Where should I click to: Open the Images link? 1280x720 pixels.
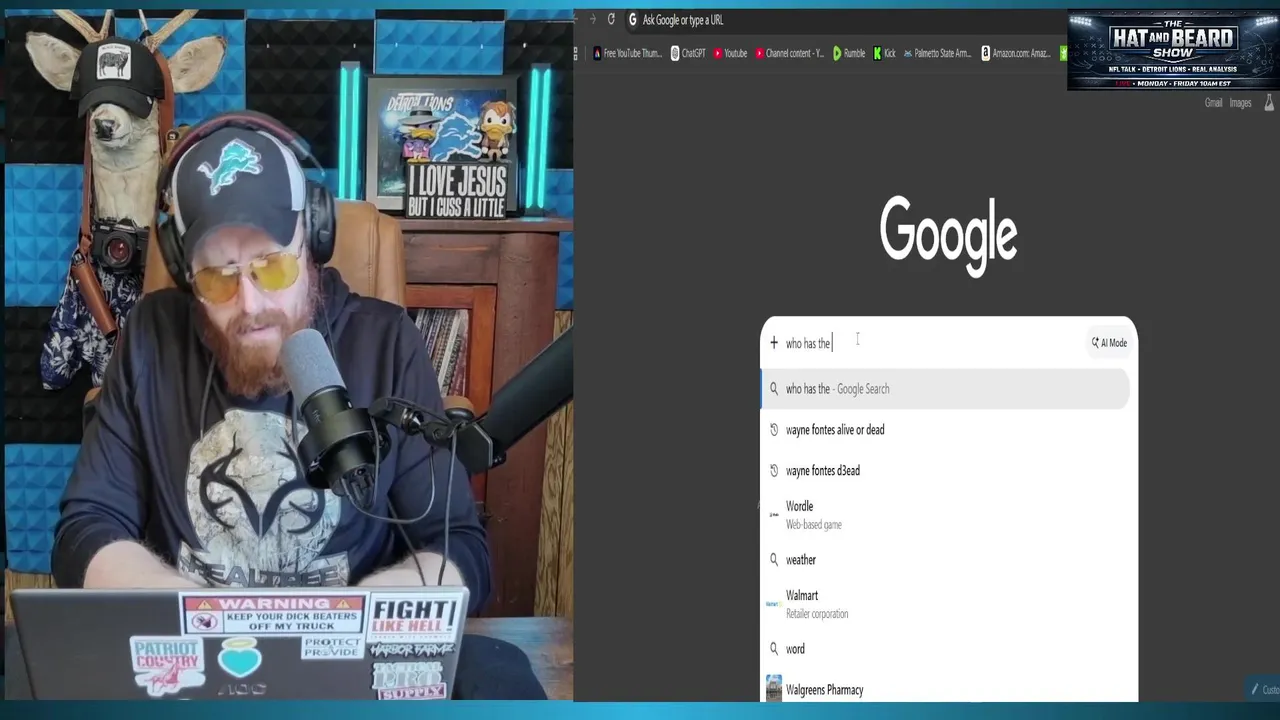pos(1240,102)
